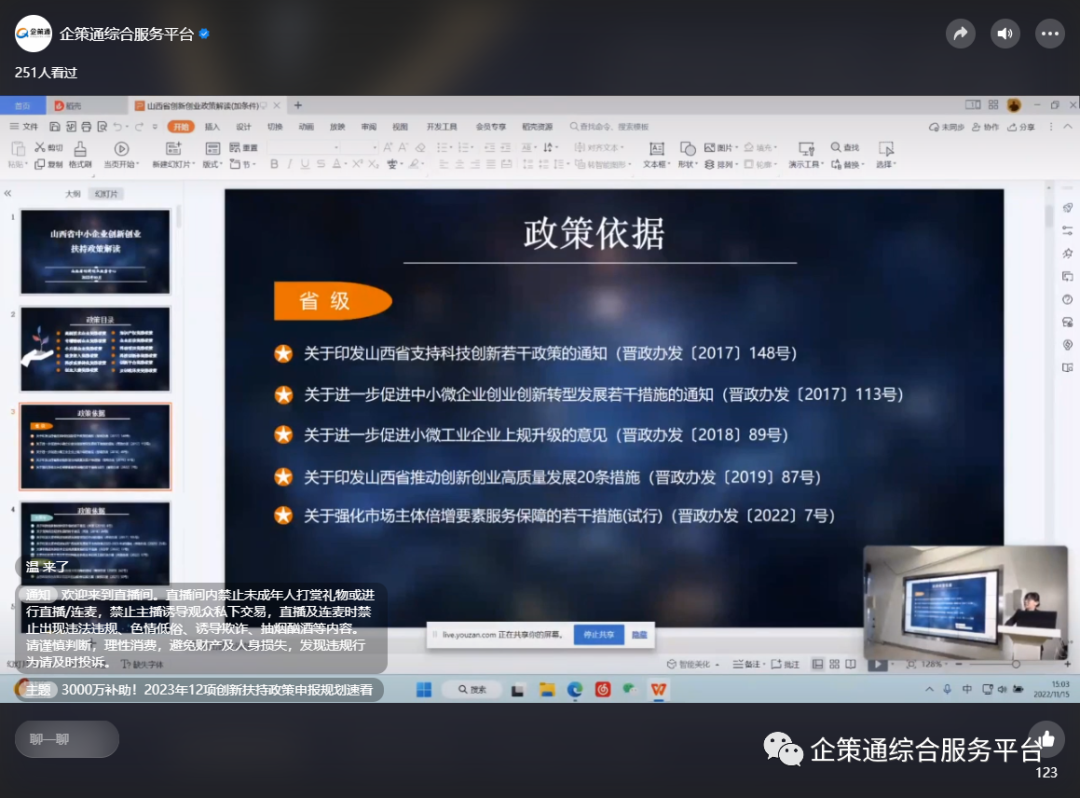
Task: Toggle bold formatting
Action: pyautogui.click(x=274, y=165)
